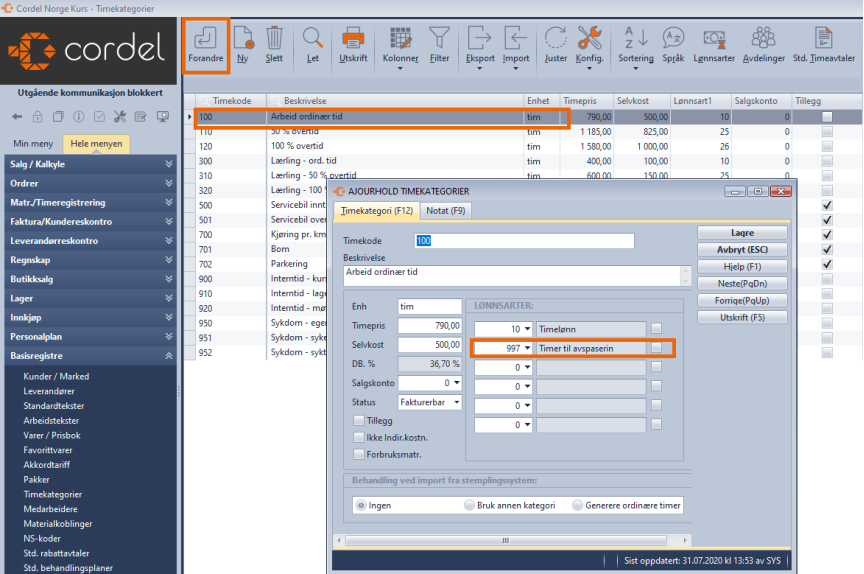864x574 pixels.
Task: Toggle the Ikke Indir.kostn. checkbox
Action: pos(359,437)
